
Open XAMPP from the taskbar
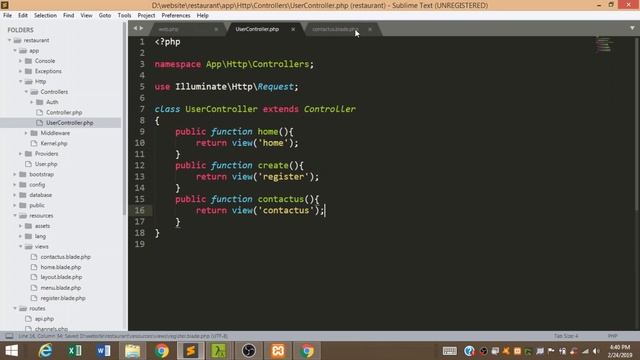(x=278, y=351)
